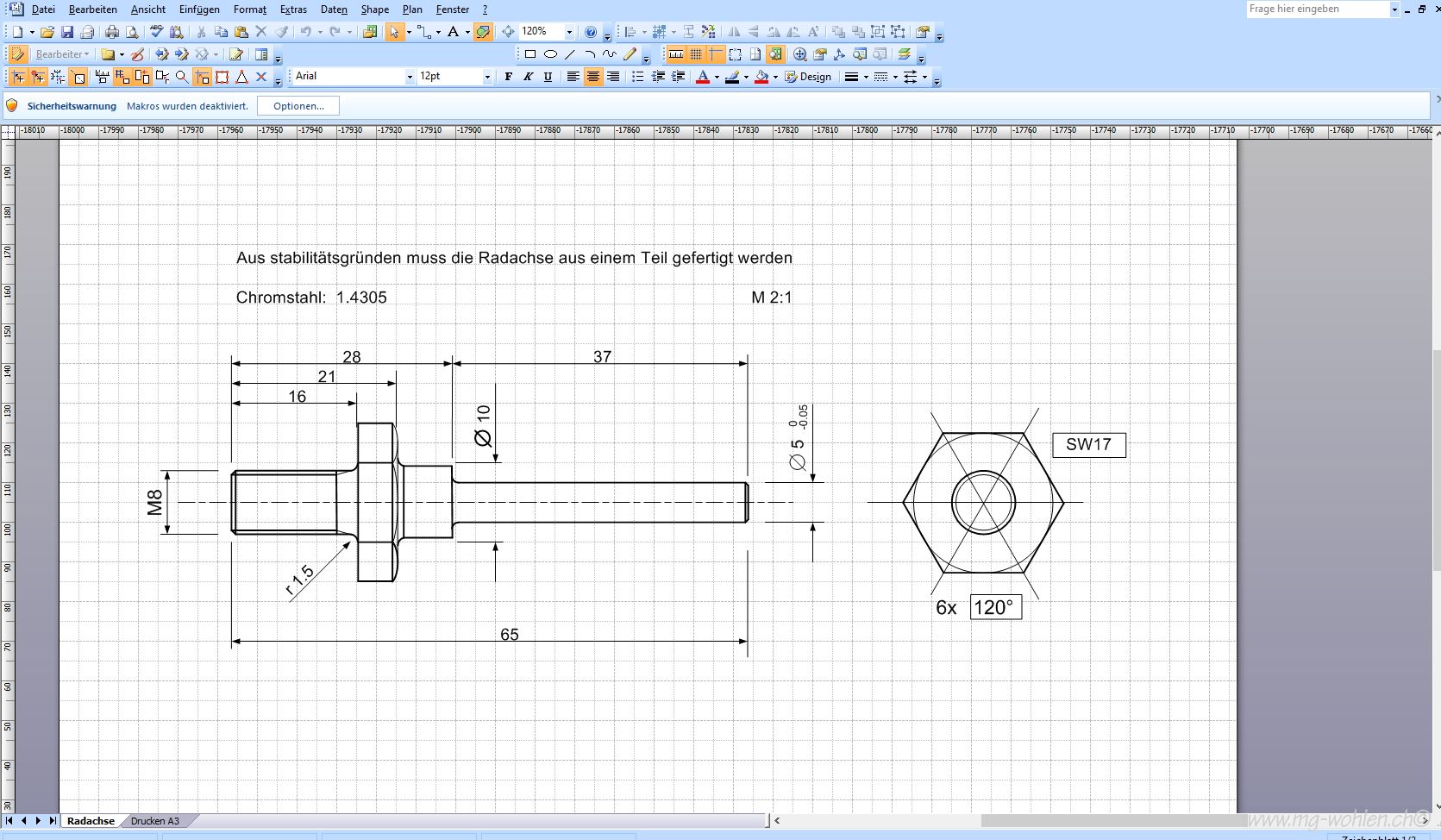Click the horizontal scrollbar left arrow
Image resolution: width=1441 pixels, height=840 pixels.
coord(777,821)
